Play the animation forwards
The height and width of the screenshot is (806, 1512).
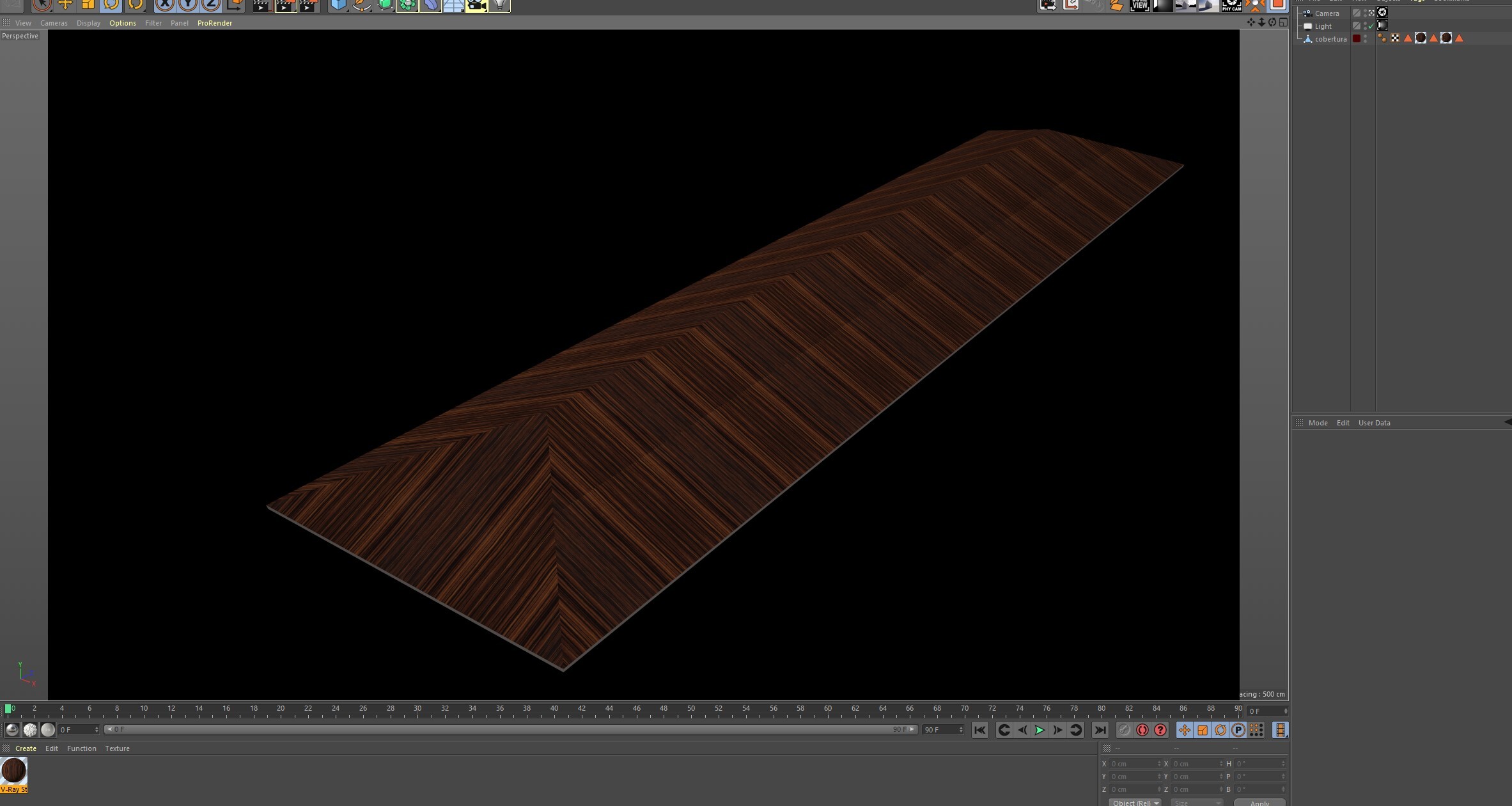1040,730
